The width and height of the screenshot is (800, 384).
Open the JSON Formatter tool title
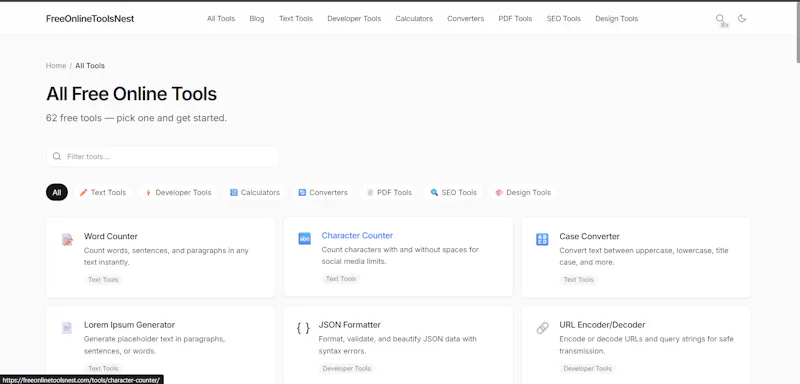point(349,324)
